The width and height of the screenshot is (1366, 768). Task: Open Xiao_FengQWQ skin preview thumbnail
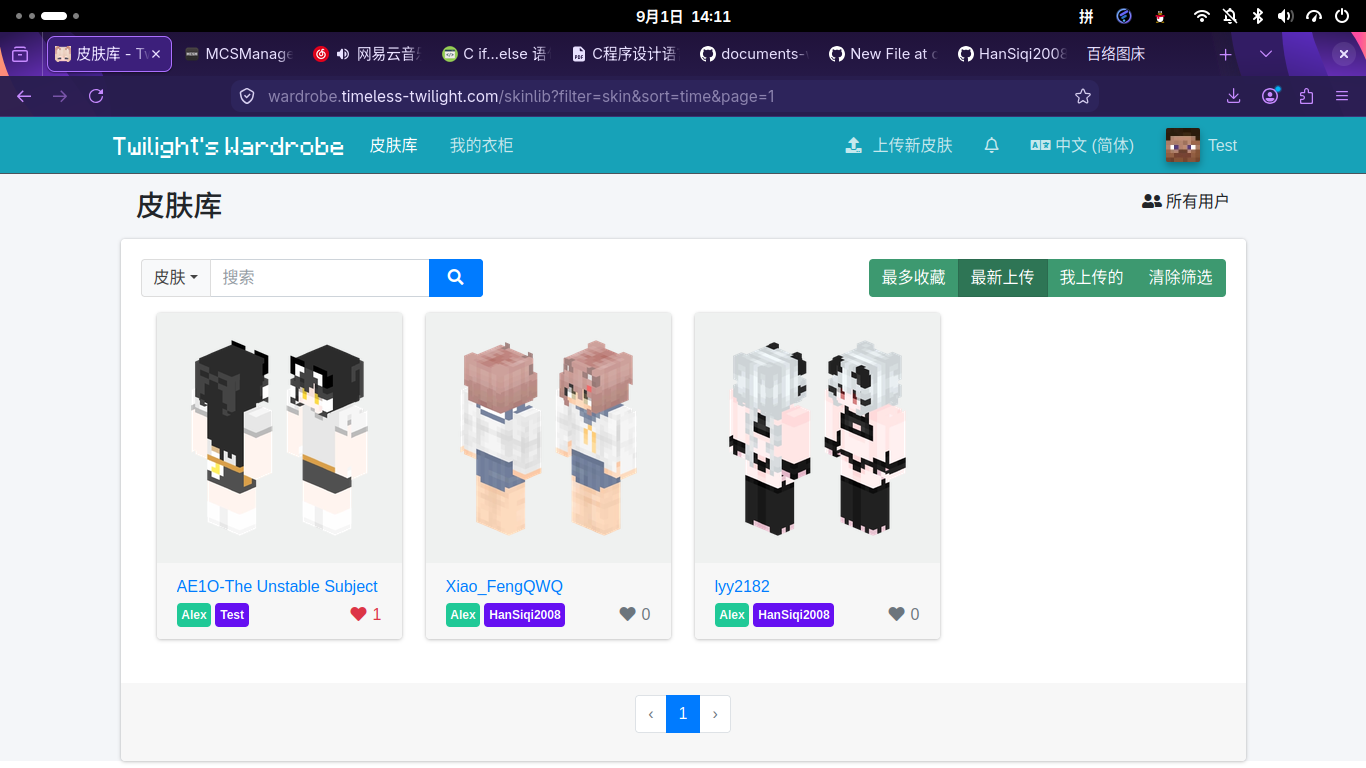(548, 438)
